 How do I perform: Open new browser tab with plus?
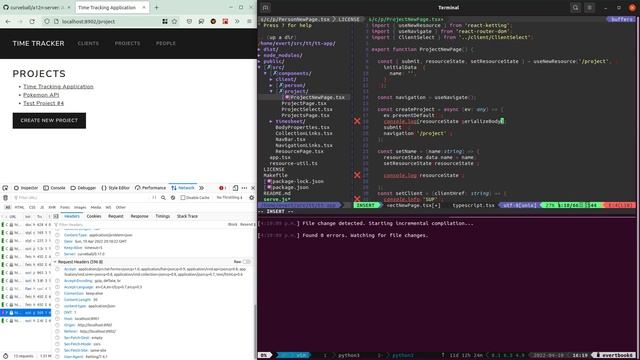pos(156,7)
